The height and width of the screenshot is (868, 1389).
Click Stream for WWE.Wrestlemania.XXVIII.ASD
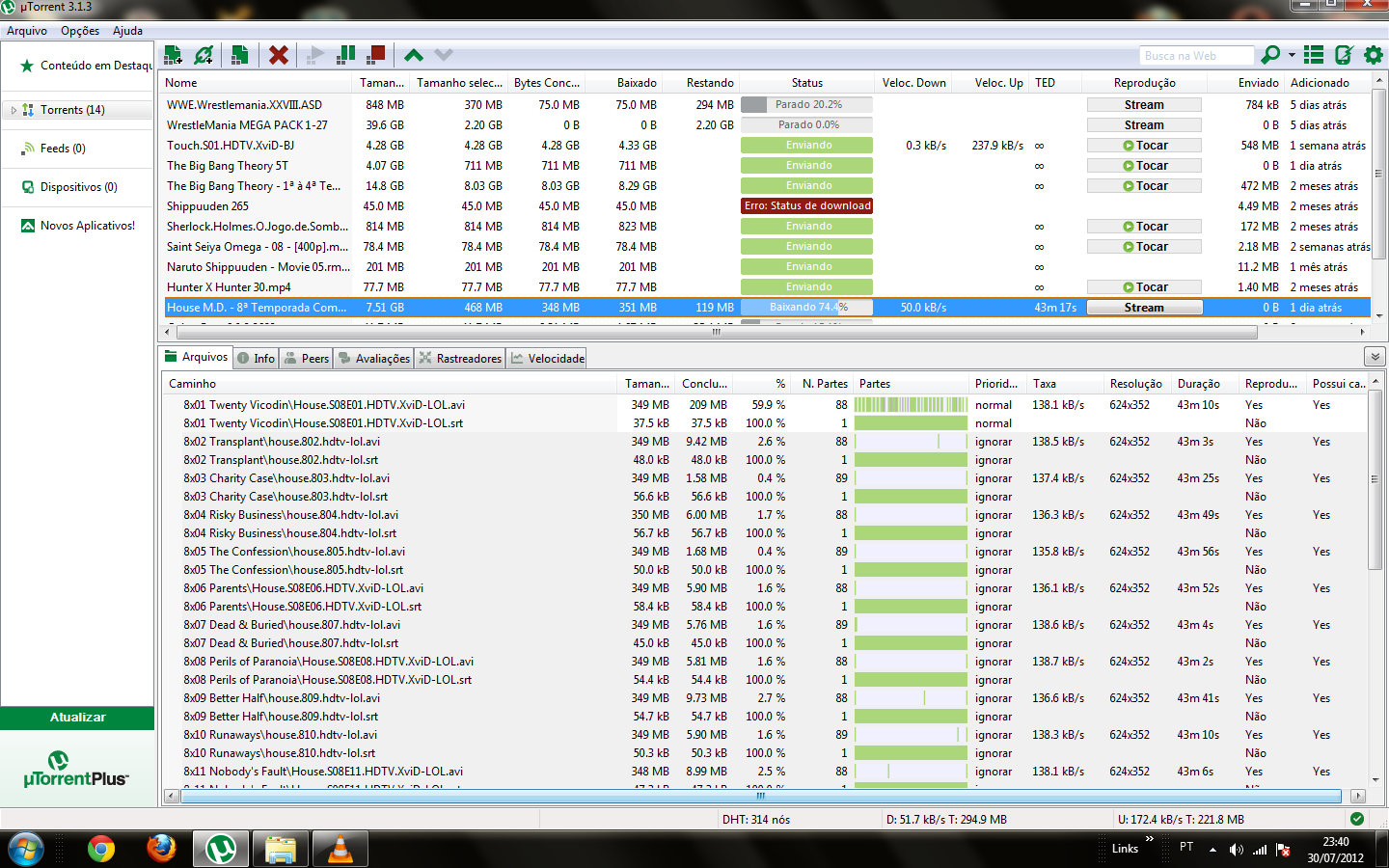click(1144, 105)
